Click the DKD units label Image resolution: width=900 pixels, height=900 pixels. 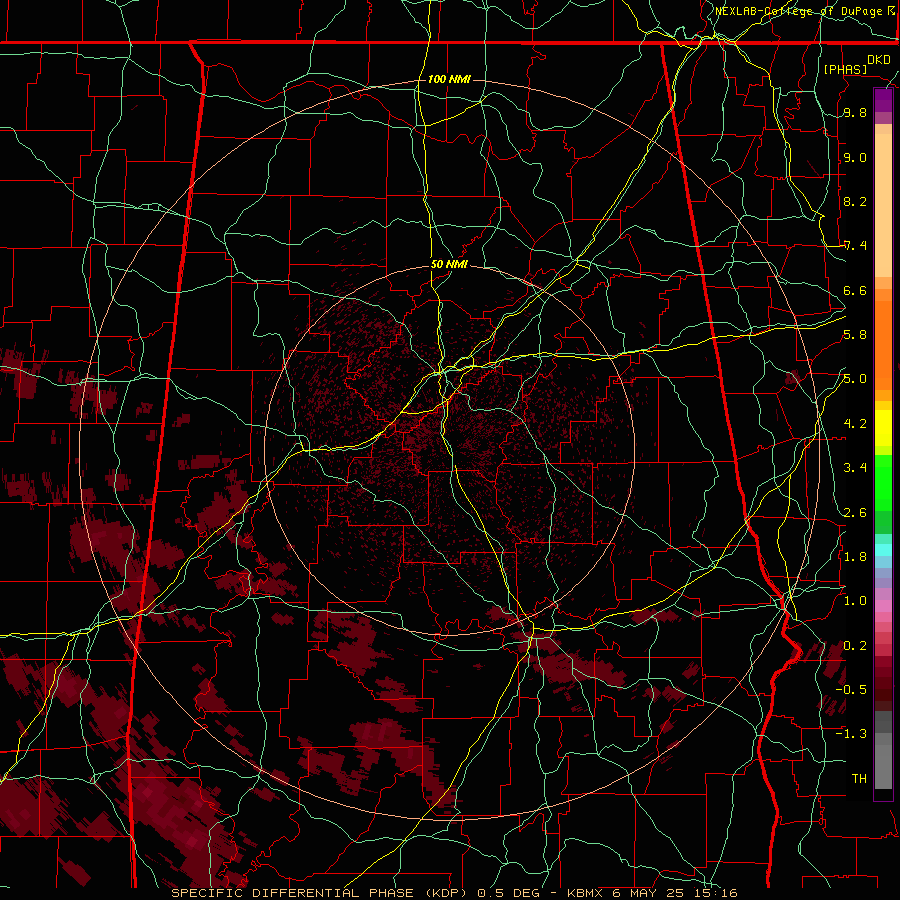(x=878, y=60)
